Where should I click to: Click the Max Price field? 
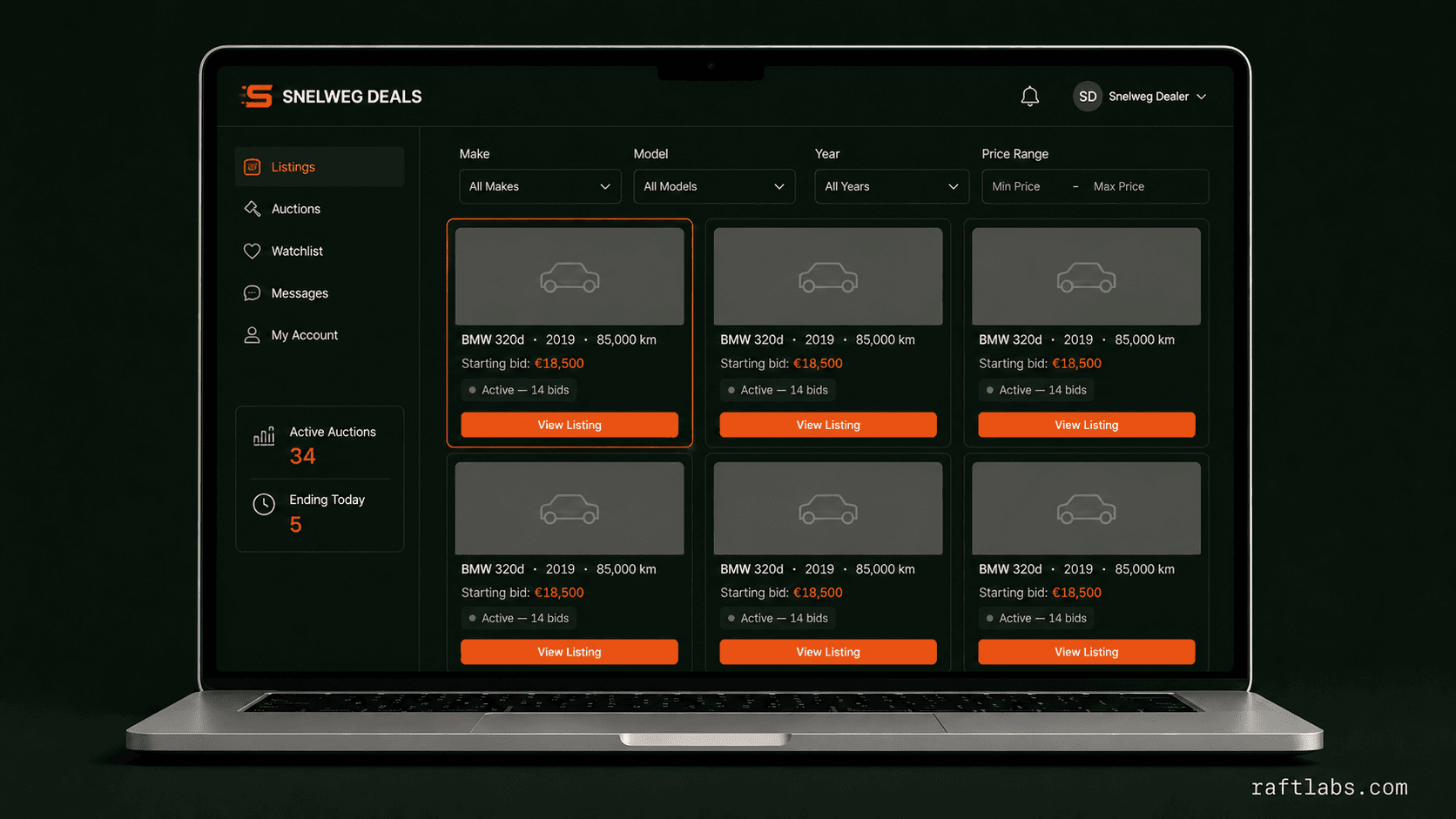[x=1119, y=186]
